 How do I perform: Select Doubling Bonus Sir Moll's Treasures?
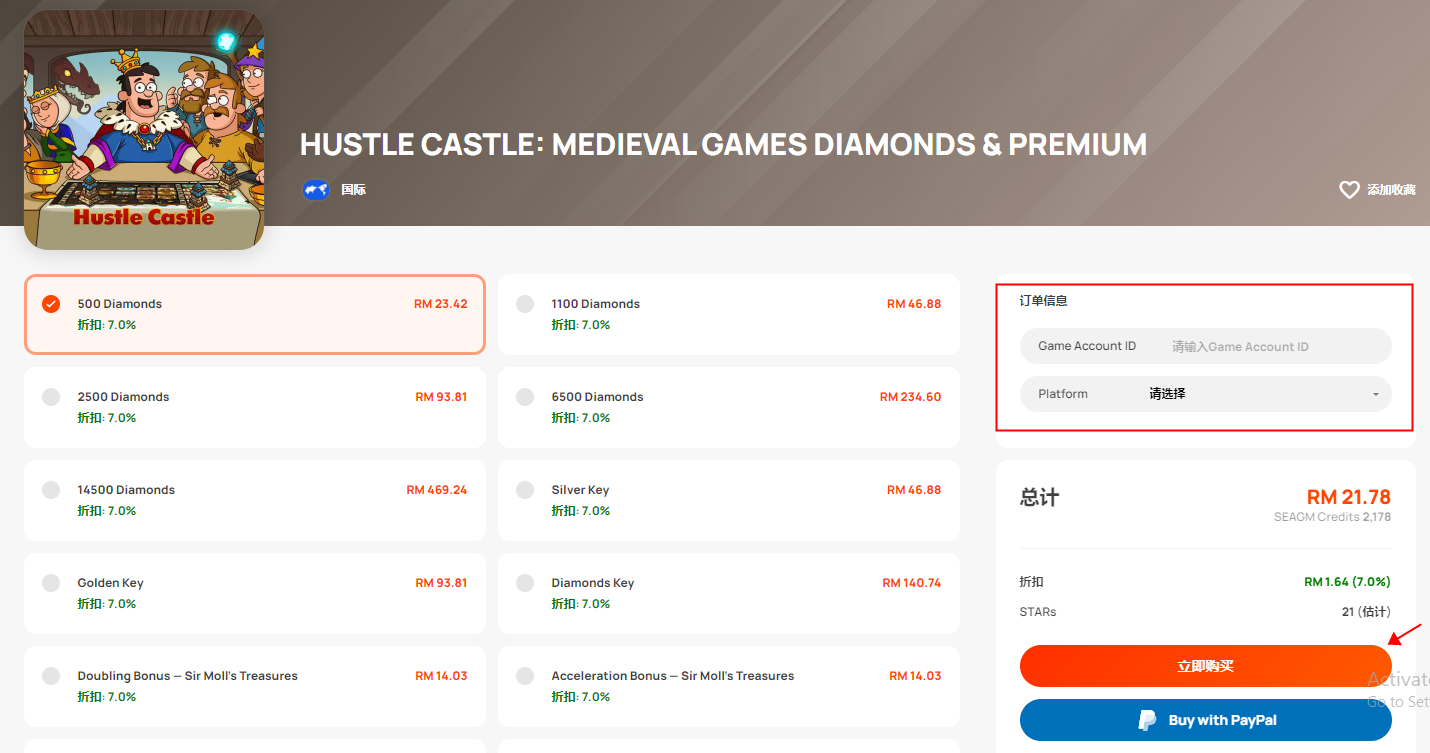pyautogui.click(x=255, y=686)
